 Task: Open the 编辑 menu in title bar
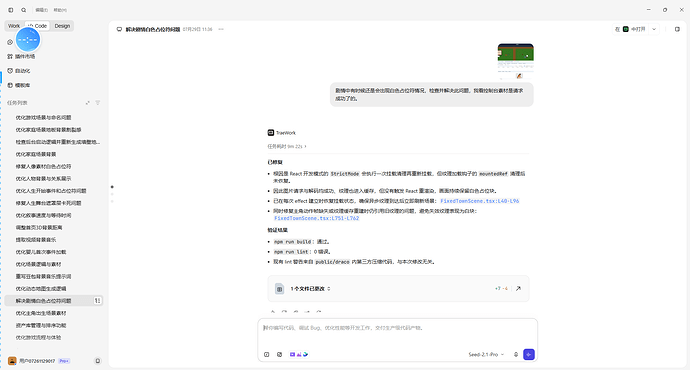coord(41,10)
